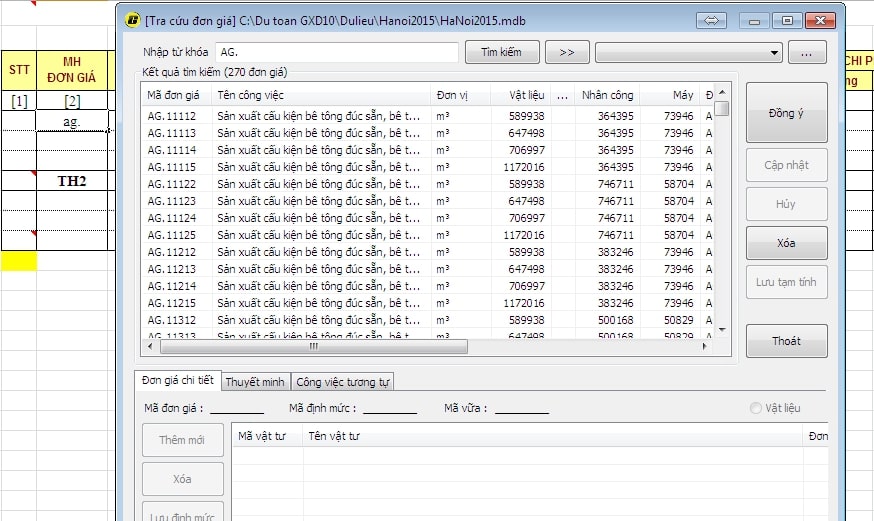Click the double-arrow title bar button
The image size is (874, 521).
(711, 19)
